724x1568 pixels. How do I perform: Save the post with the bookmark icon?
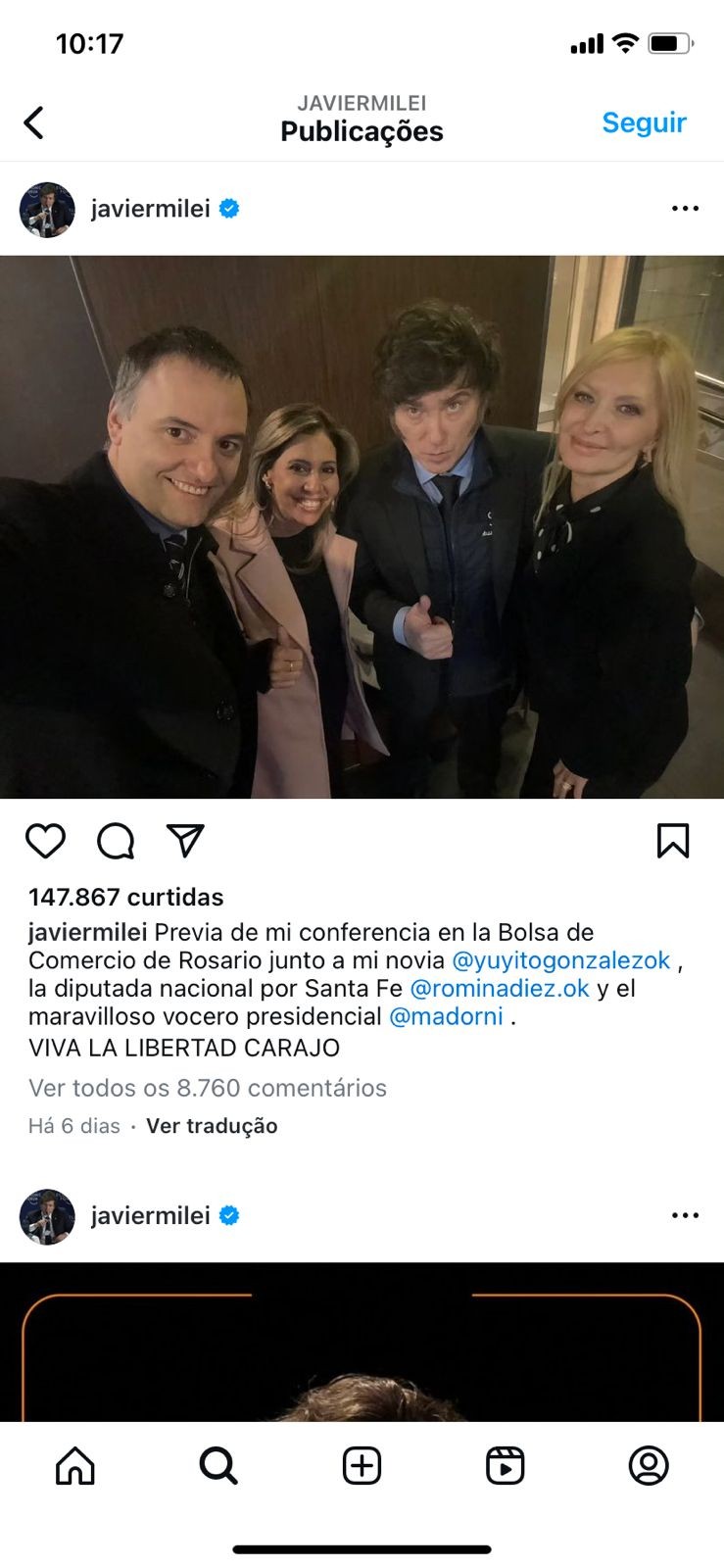click(x=673, y=841)
